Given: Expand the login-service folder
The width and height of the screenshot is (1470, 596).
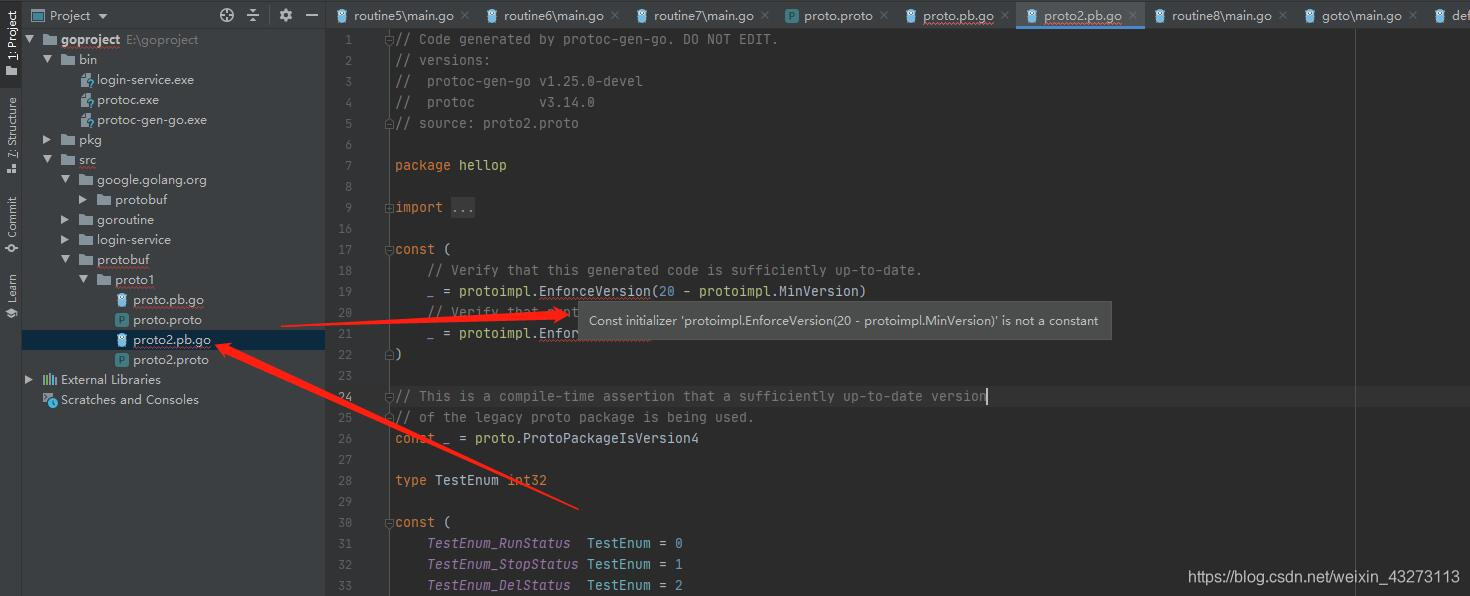Looking at the screenshot, I should click(x=65, y=240).
